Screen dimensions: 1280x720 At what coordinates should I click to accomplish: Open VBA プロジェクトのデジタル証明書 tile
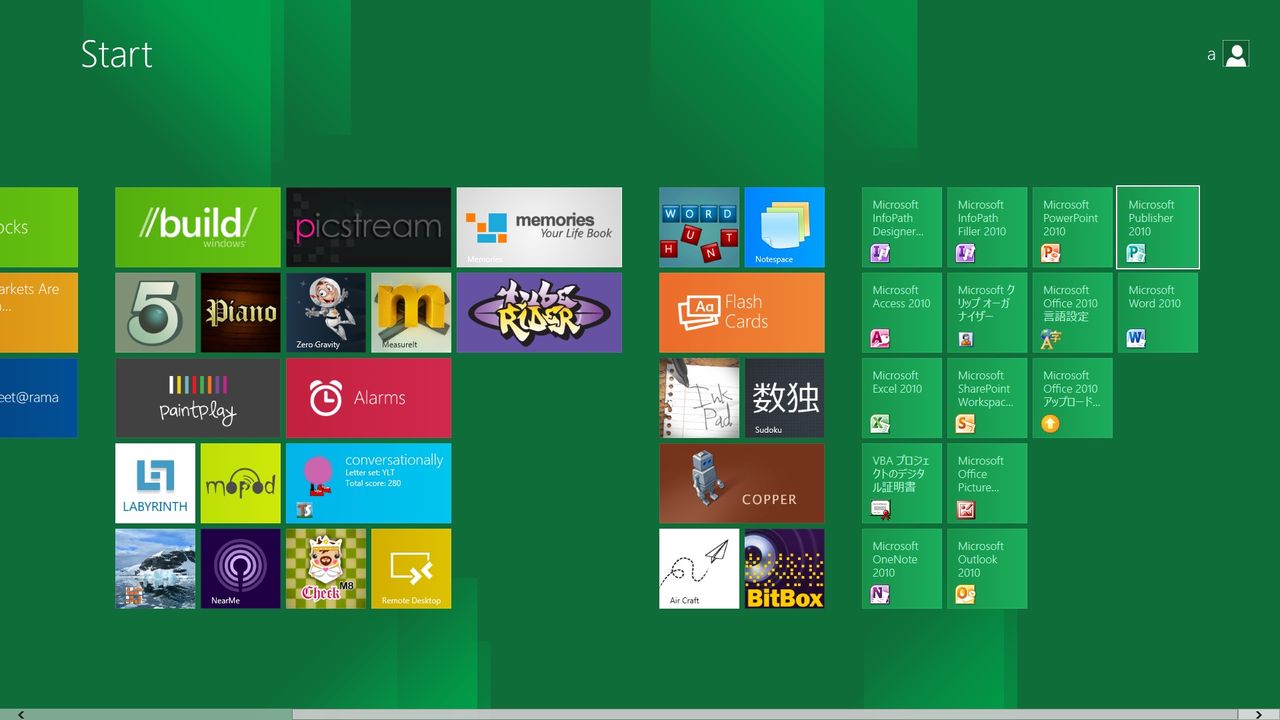(902, 483)
